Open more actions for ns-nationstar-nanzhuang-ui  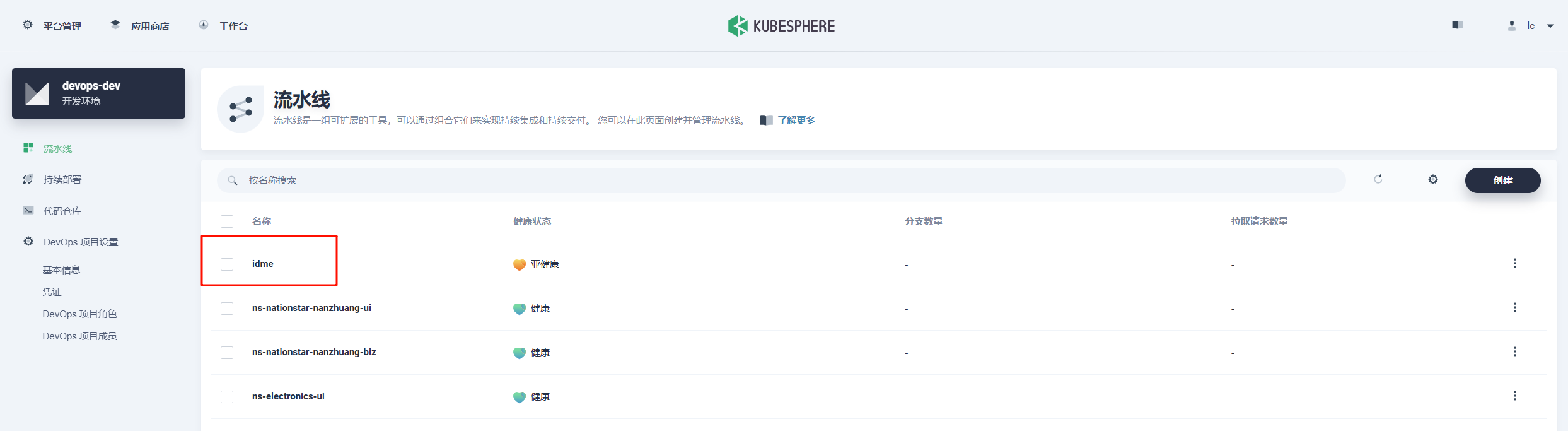tap(1514, 308)
